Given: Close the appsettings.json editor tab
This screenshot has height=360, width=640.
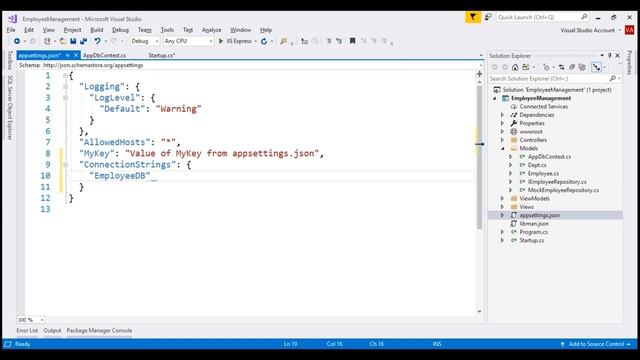Looking at the screenshot, I should tap(76, 55).
